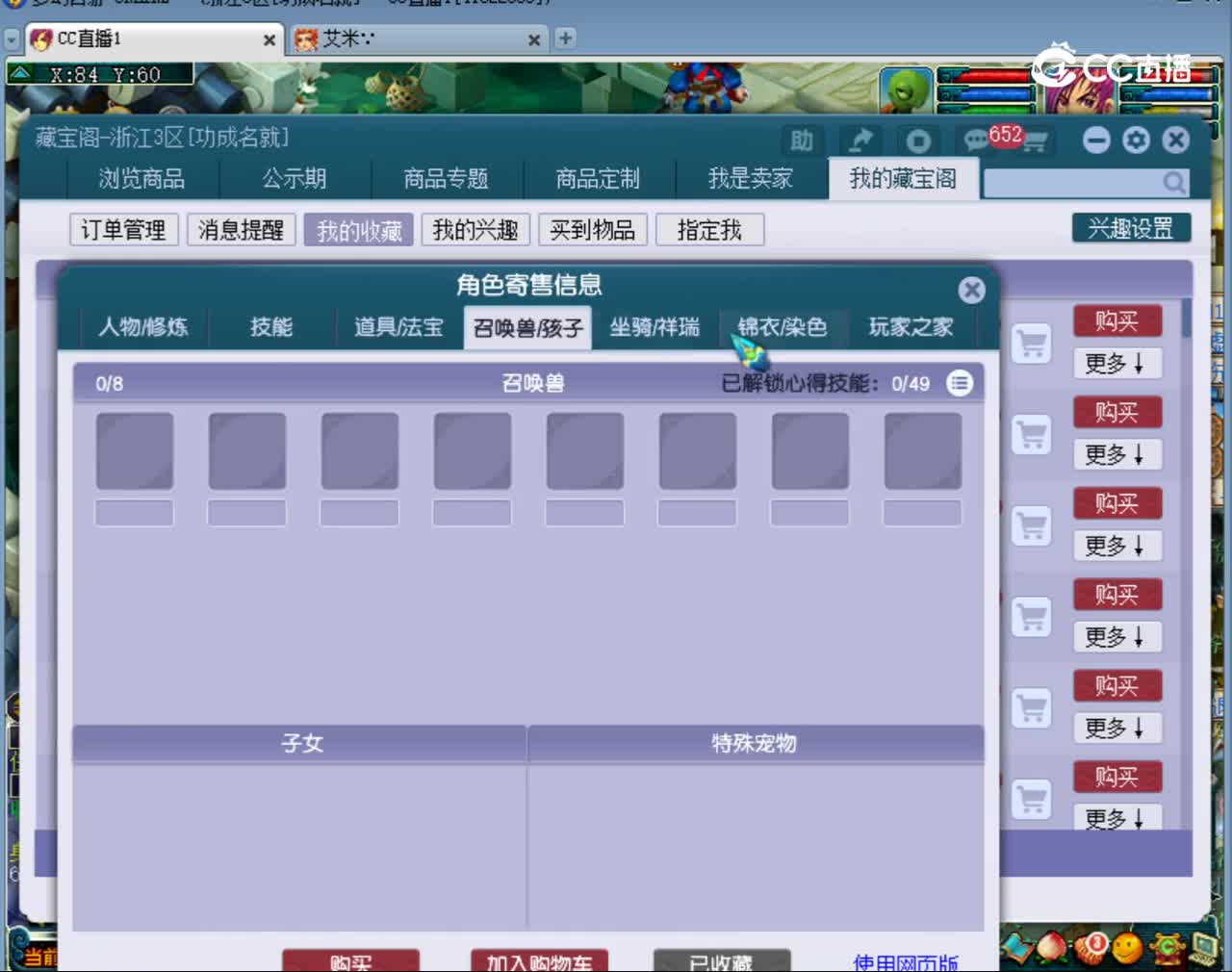Click 购买 on fifth listing
This screenshot has height=972, width=1232.
1117,686
